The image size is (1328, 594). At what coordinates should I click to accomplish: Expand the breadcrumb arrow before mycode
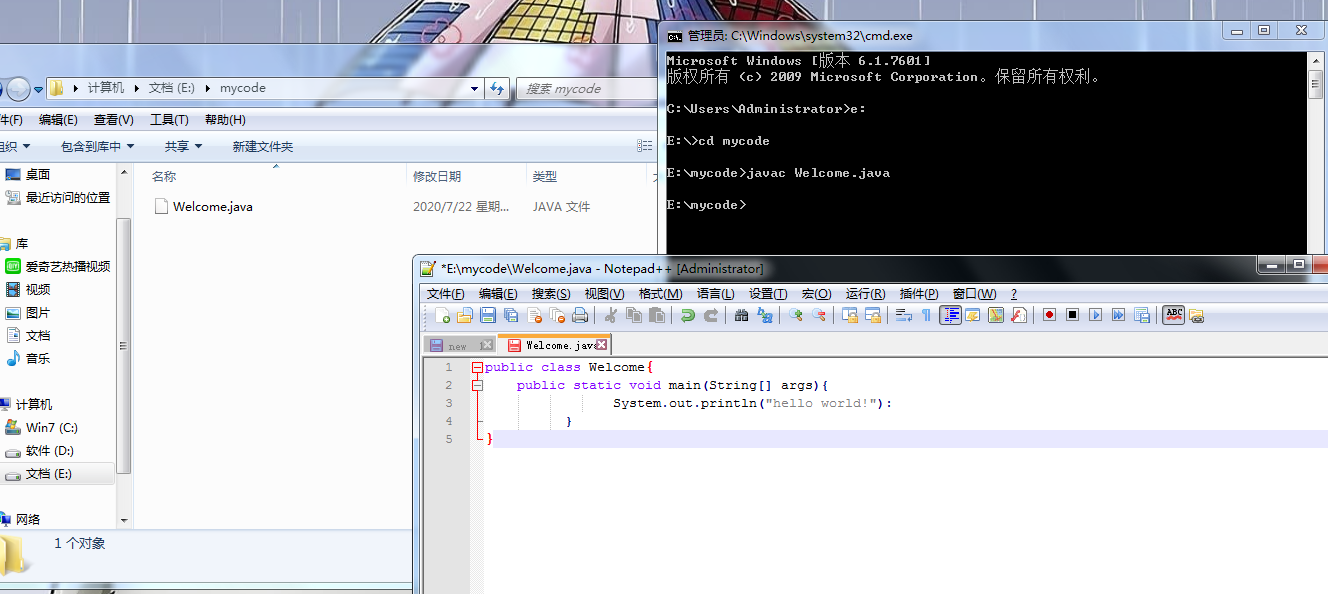(210, 88)
